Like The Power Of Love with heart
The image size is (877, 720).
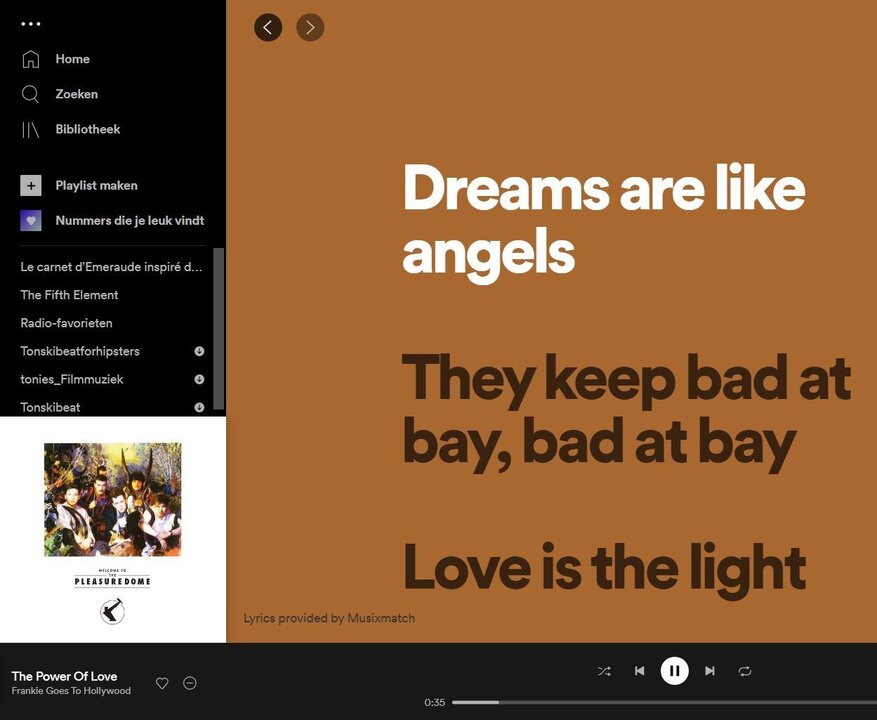[162, 683]
